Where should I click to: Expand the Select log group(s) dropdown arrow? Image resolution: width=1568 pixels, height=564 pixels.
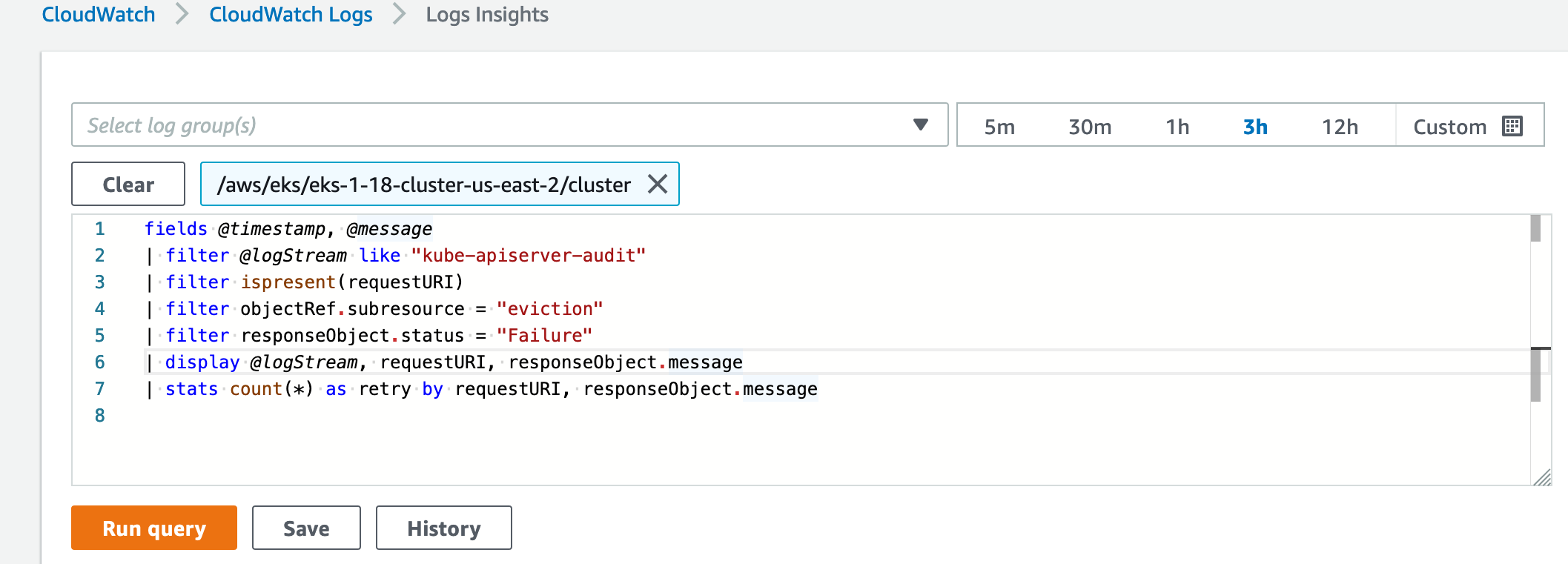click(x=921, y=125)
